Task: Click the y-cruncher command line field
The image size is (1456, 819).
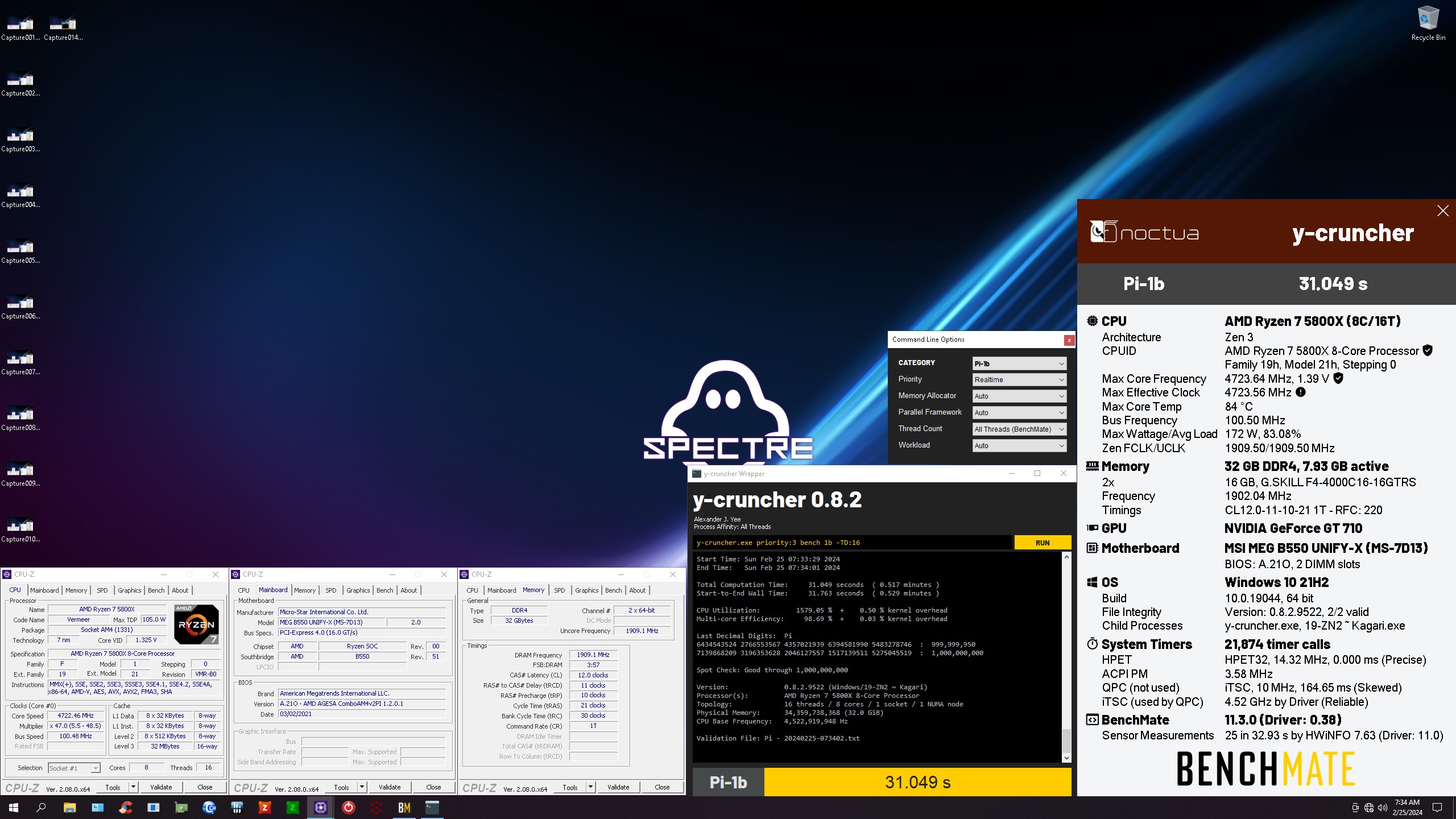Action: [853, 543]
